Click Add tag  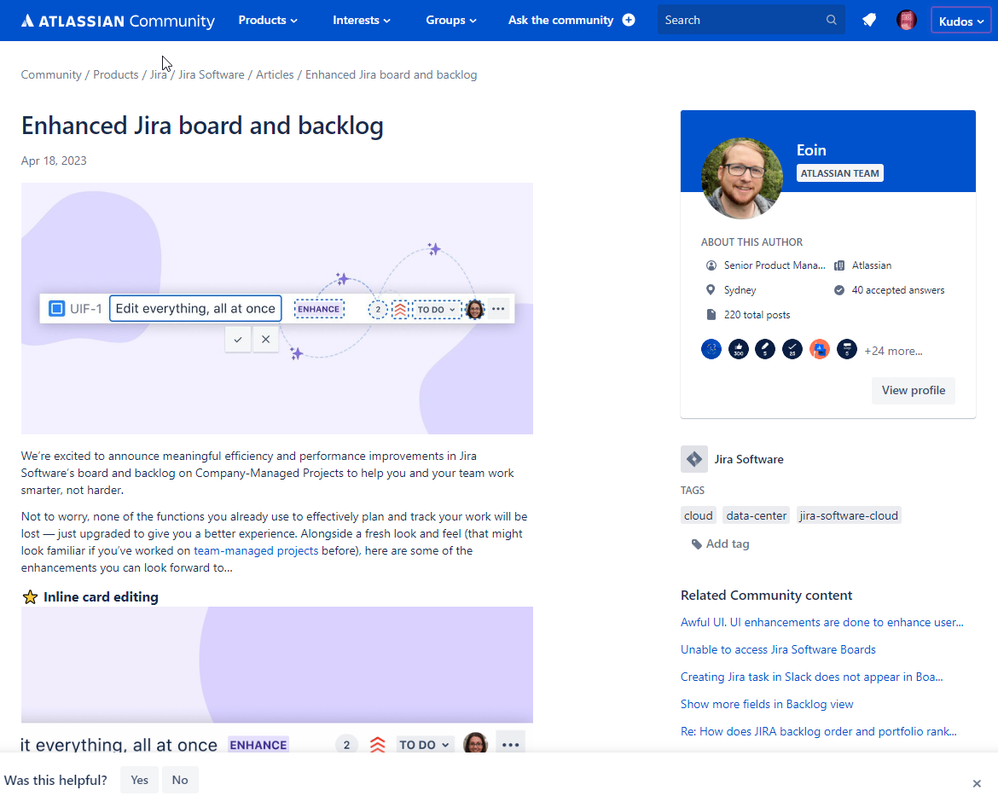[720, 544]
